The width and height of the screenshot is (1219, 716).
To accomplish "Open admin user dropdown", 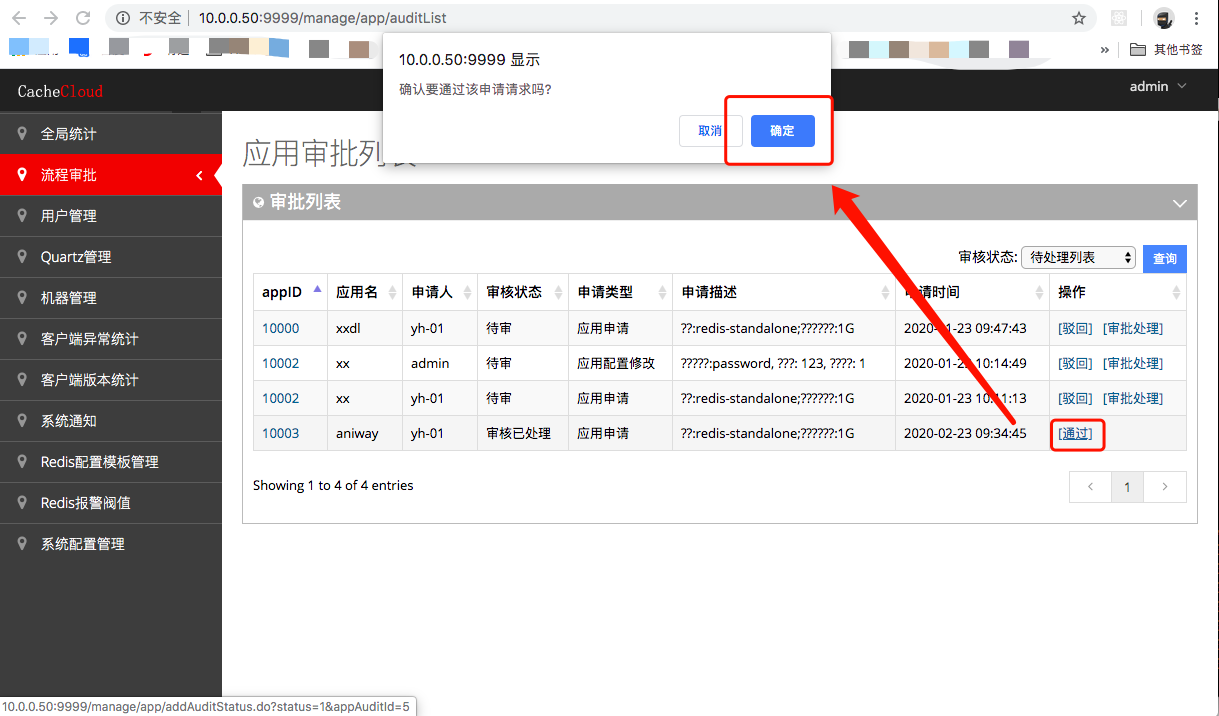I will (x=1158, y=86).
